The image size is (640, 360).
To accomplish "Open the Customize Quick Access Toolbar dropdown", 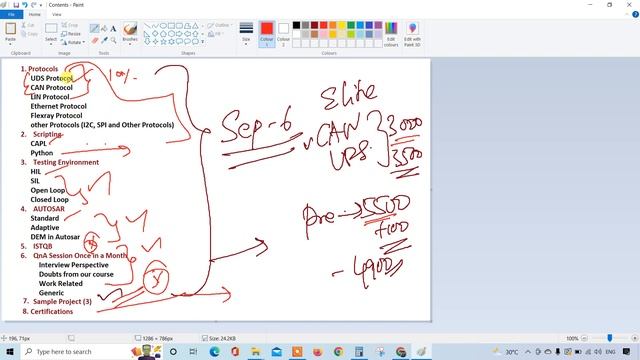I will (41, 5).
